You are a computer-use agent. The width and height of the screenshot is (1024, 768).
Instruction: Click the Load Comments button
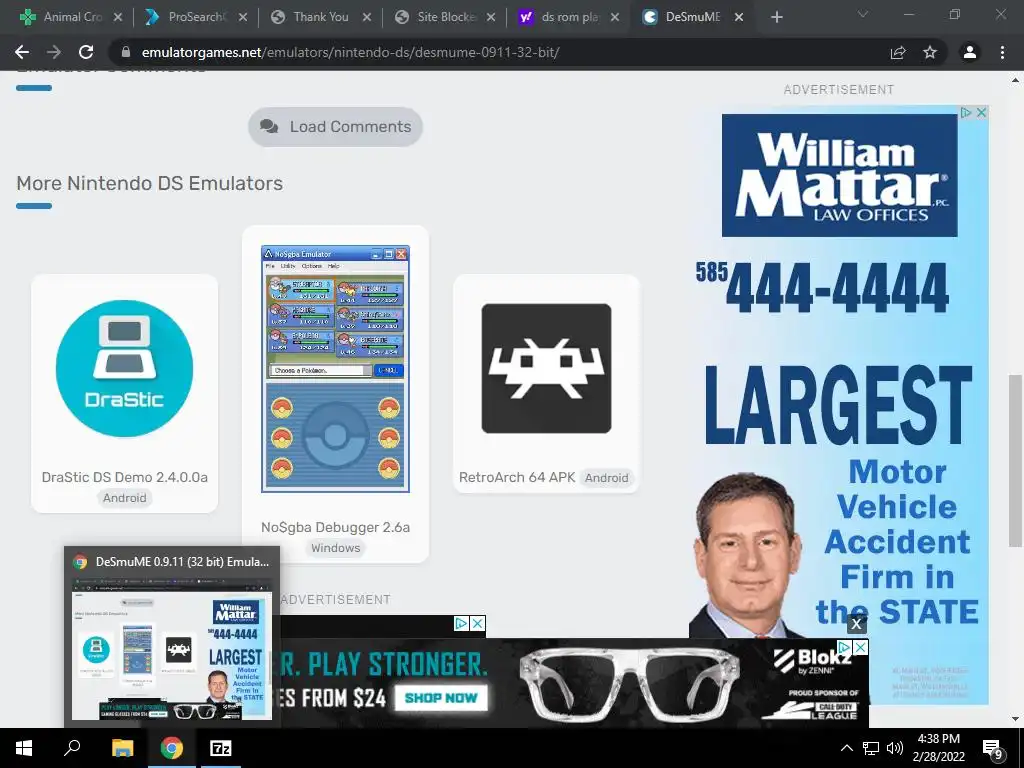[x=335, y=127]
